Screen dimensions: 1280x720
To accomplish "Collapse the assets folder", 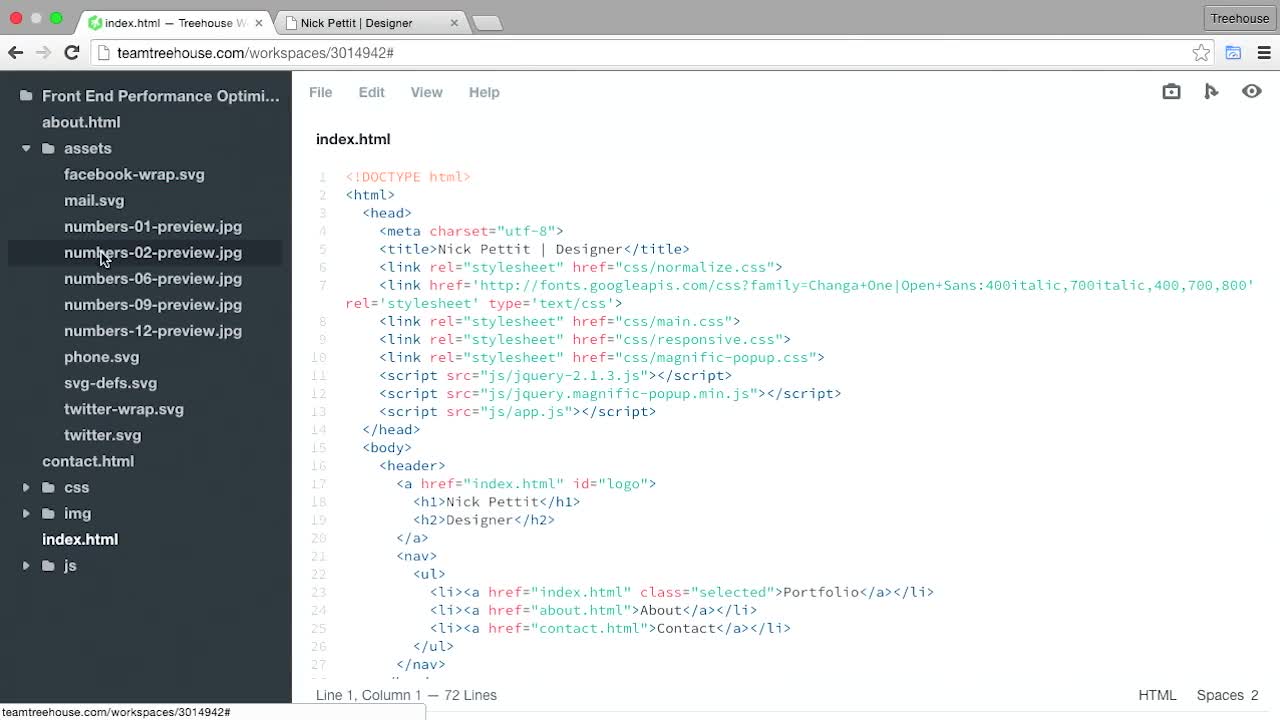I will (x=25, y=148).
